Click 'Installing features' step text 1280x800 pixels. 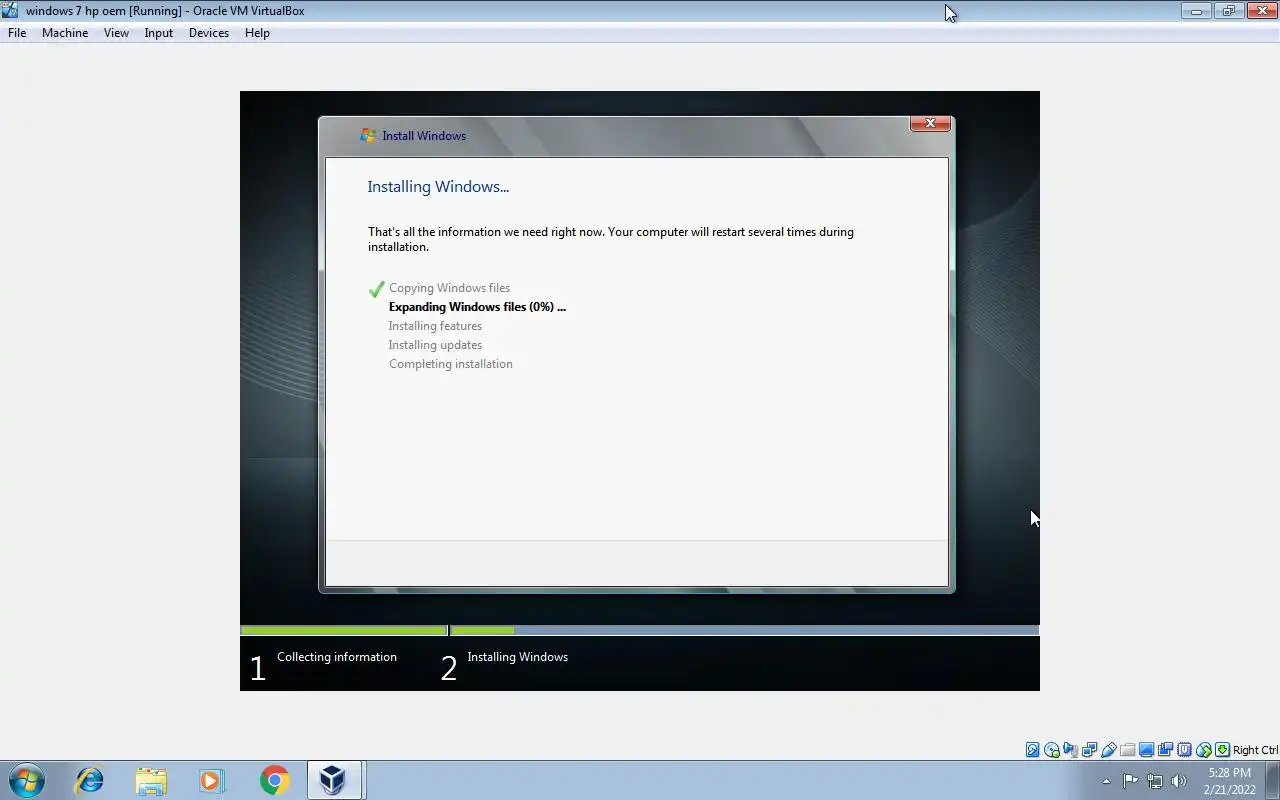[x=435, y=326]
